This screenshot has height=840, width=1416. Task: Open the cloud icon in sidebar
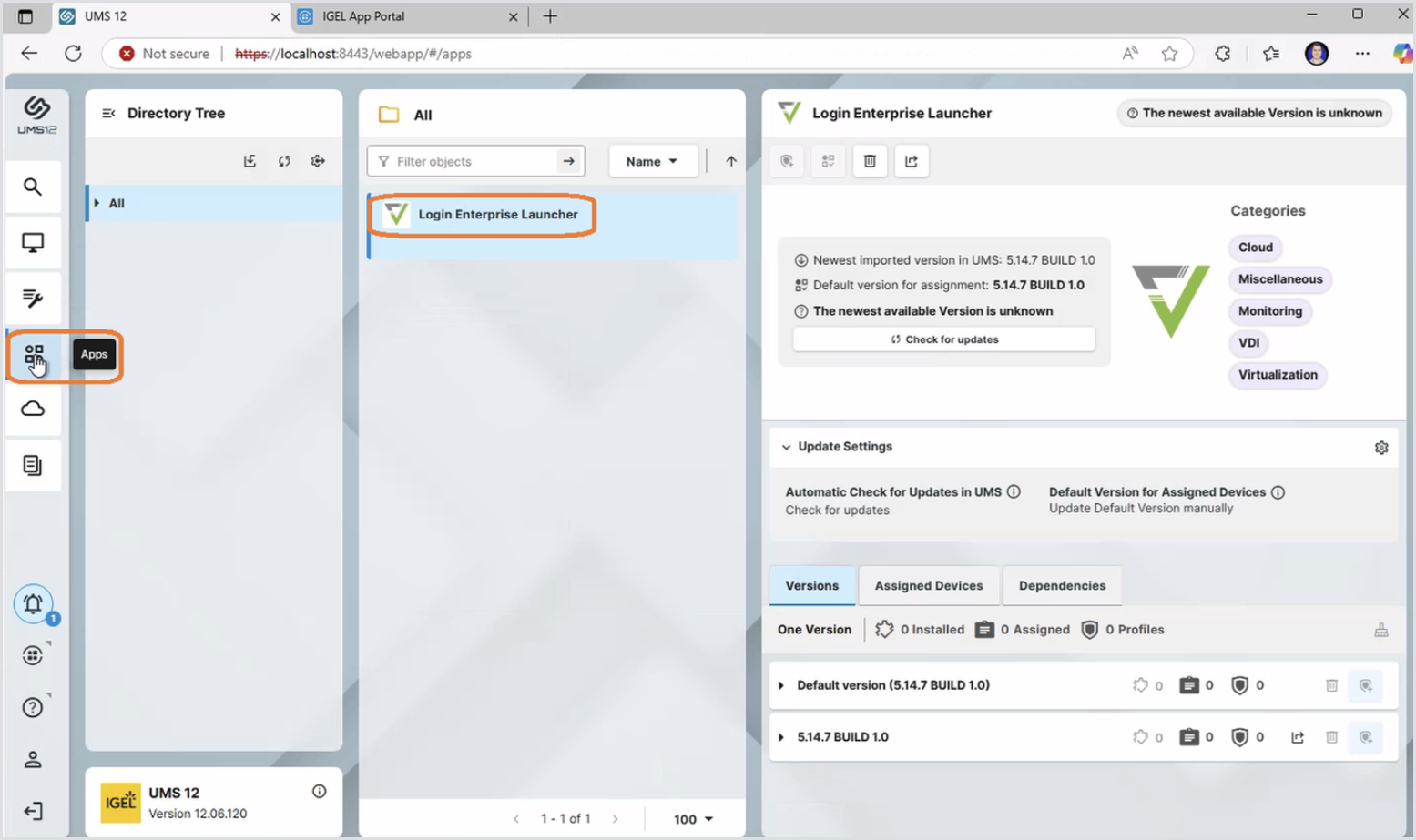click(x=33, y=410)
